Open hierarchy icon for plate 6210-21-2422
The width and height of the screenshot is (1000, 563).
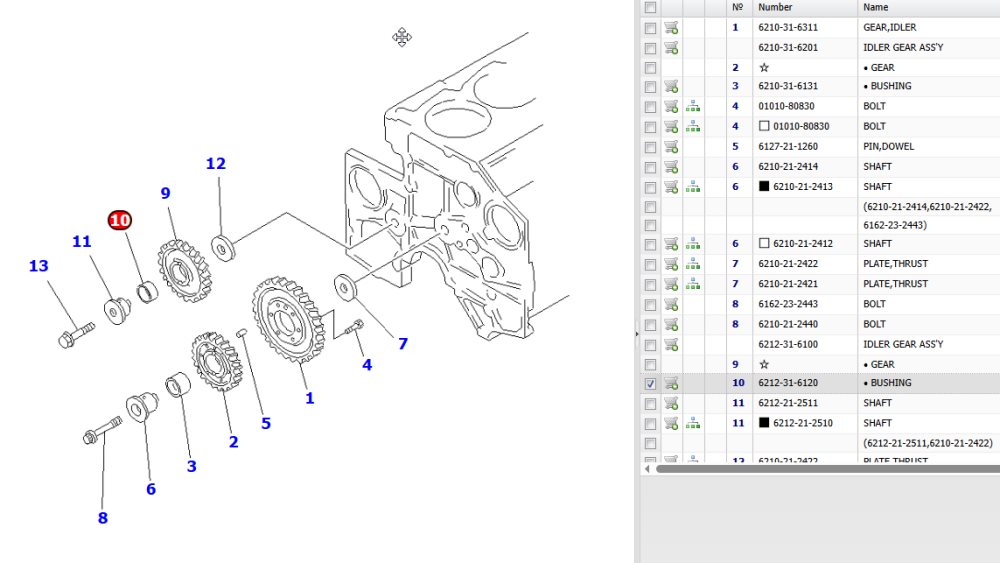point(693,264)
